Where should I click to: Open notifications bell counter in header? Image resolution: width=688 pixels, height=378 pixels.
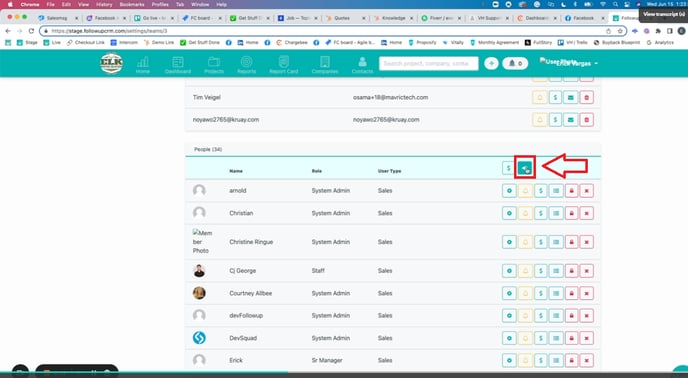(x=515, y=64)
